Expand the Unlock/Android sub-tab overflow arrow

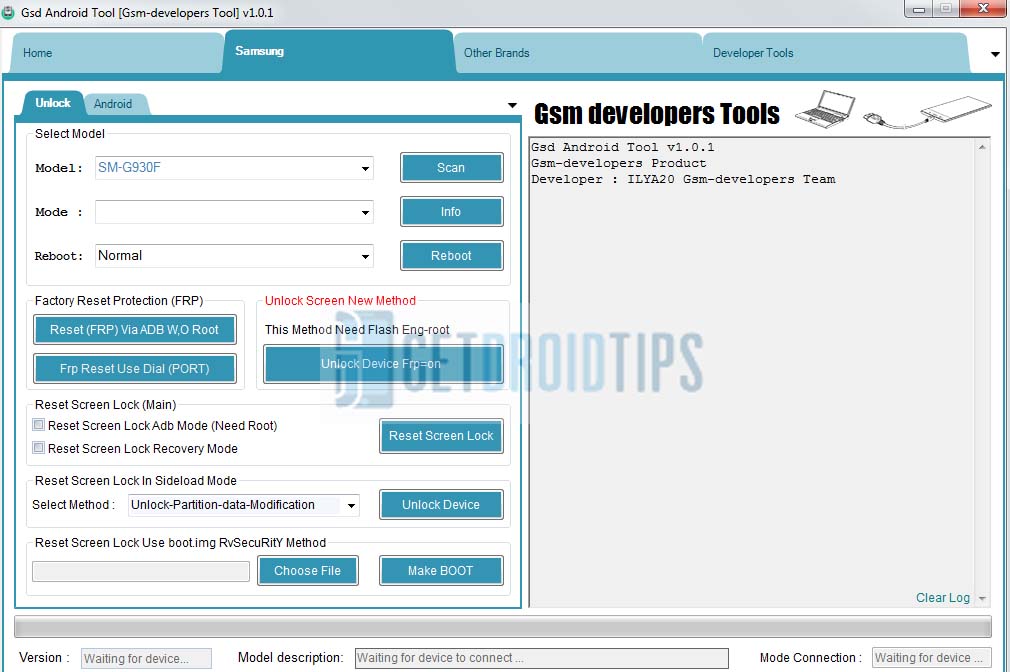click(x=512, y=105)
